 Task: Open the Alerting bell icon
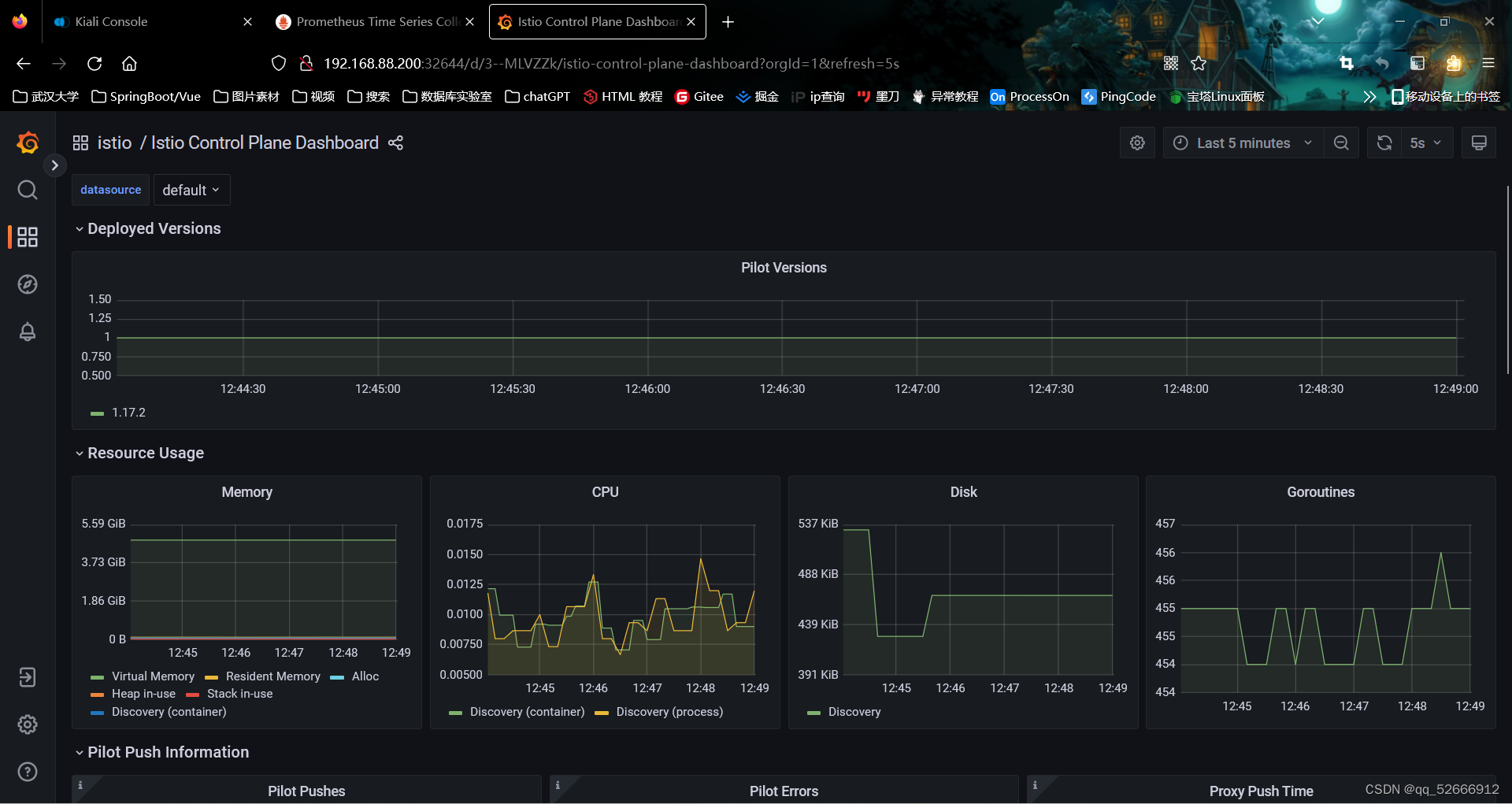pyautogui.click(x=28, y=332)
